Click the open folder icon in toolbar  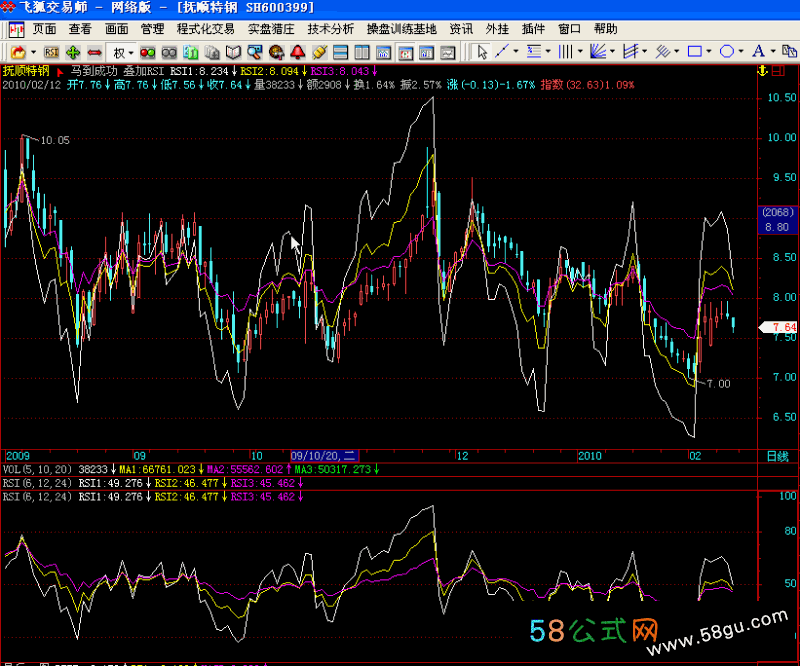point(18,52)
